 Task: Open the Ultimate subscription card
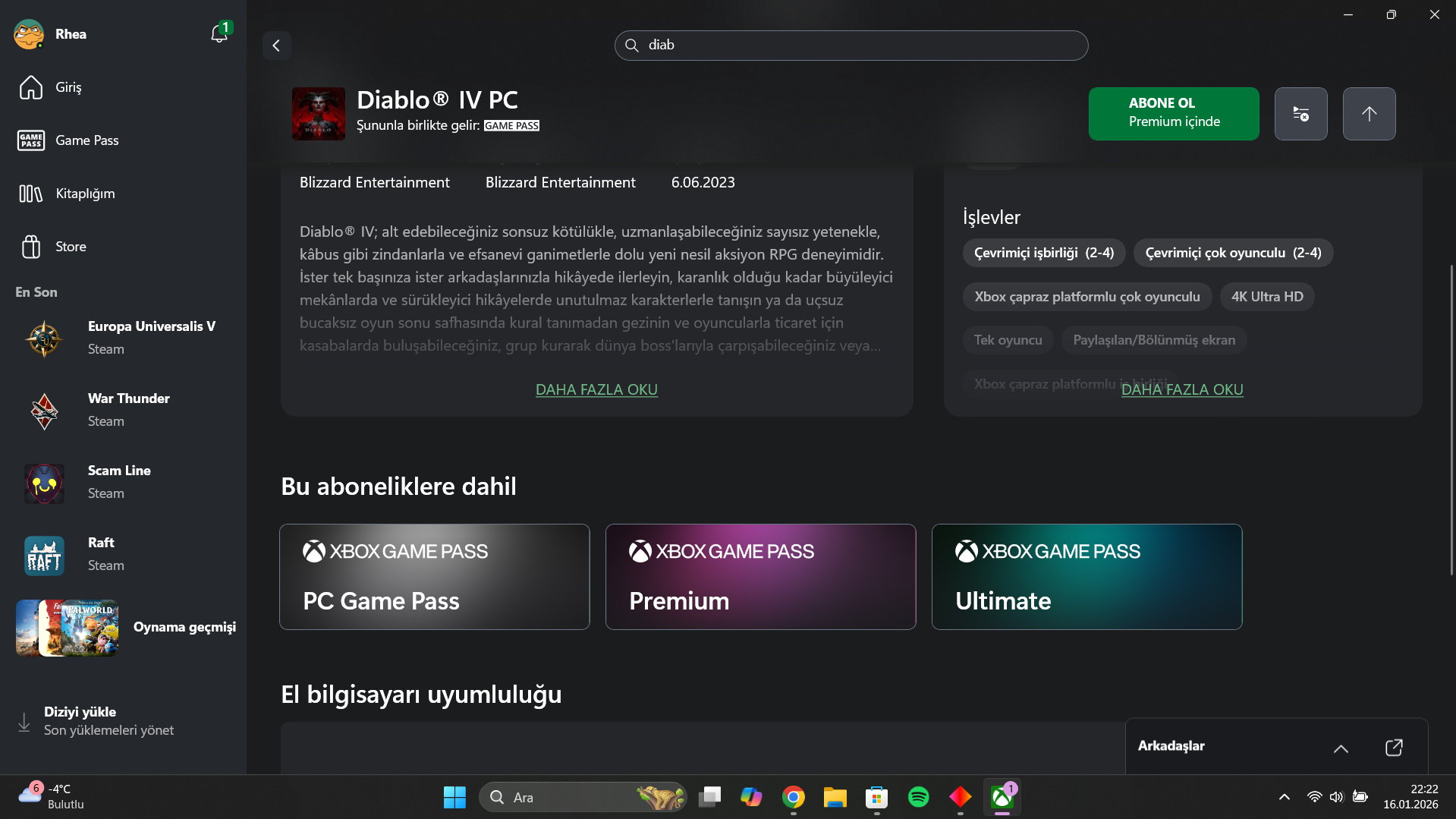[1087, 577]
